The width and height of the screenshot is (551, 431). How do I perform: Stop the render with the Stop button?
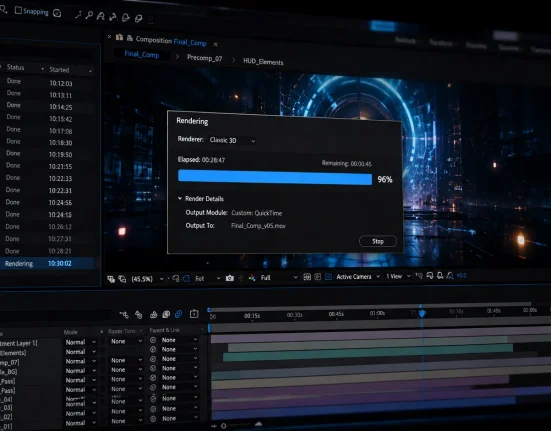[x=378, y=241]
